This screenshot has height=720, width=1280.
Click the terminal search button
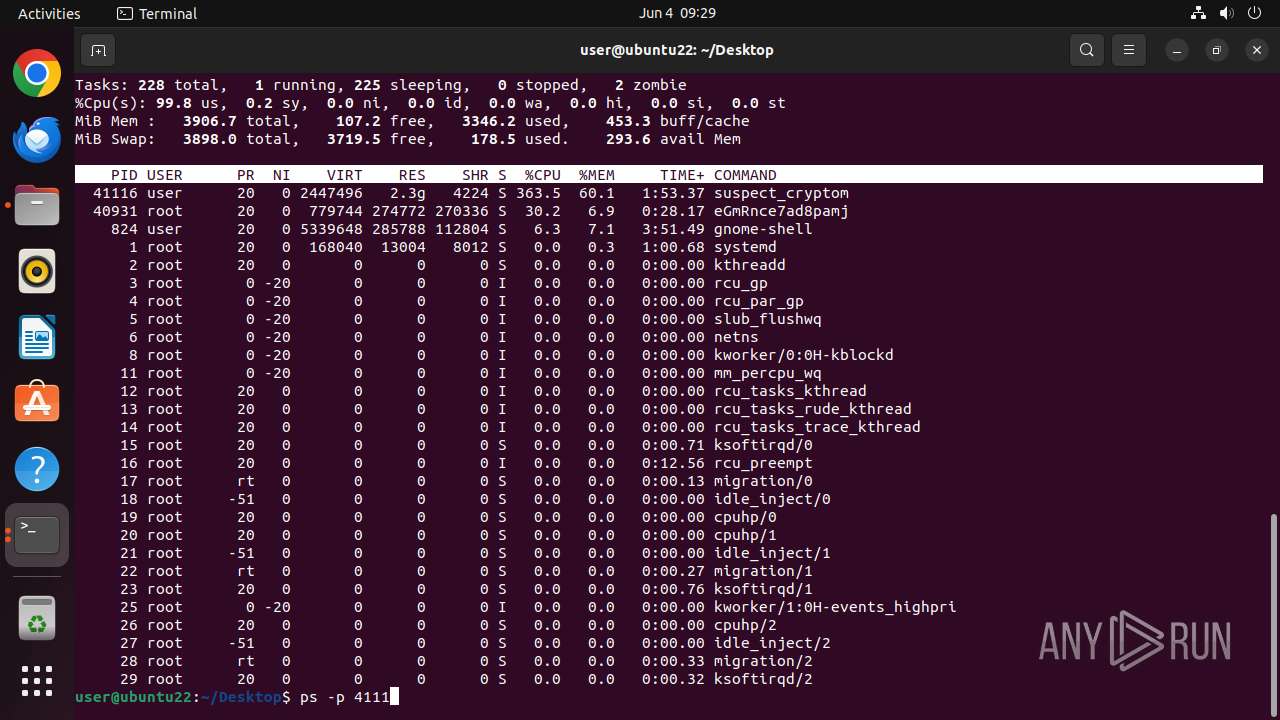1087,50
